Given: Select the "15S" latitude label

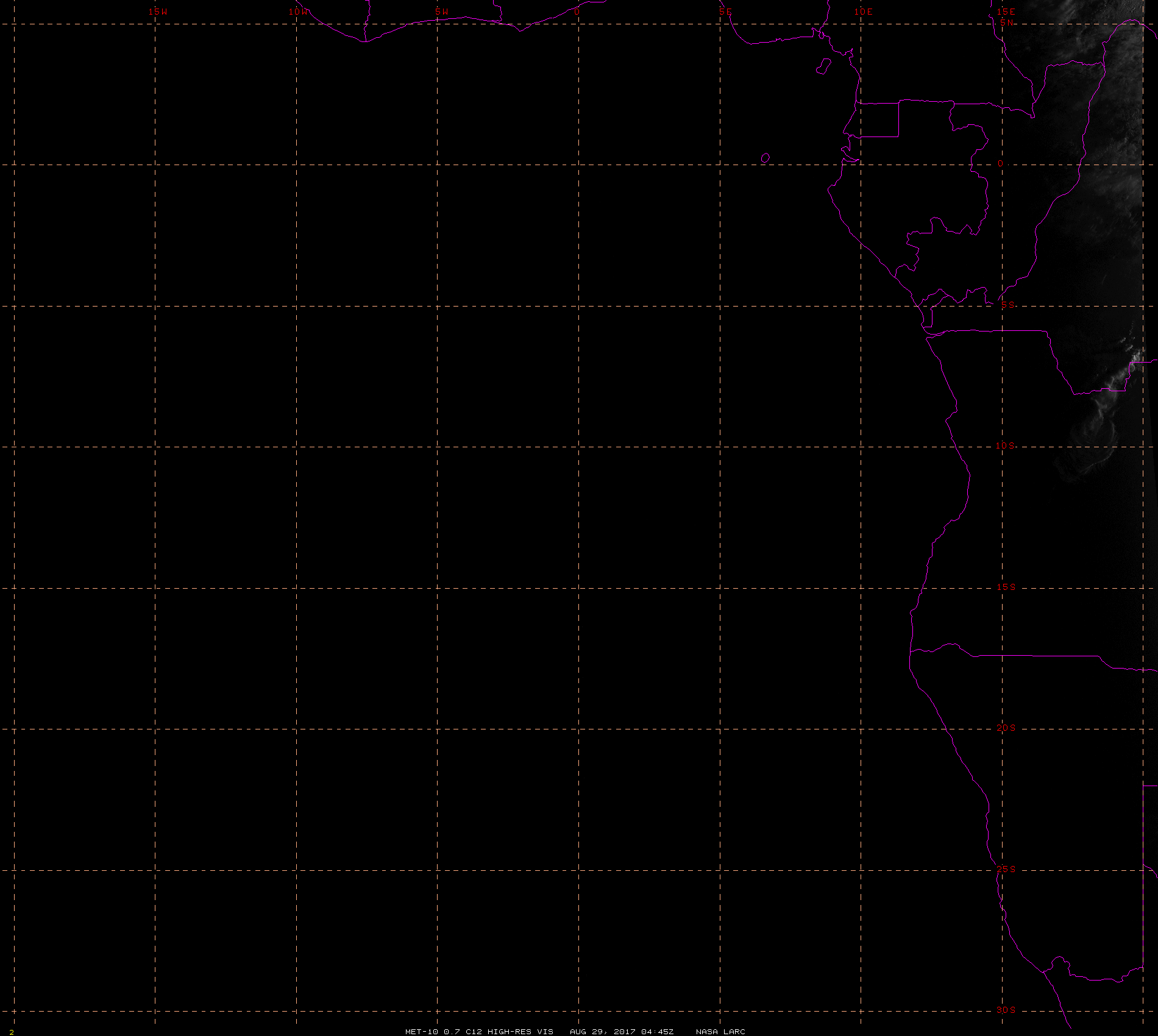Looking at the screenshot, I should [x=1006, y=587].
